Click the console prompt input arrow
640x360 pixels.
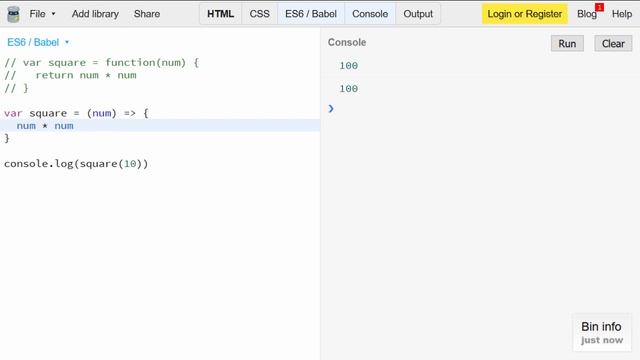click(331, 109)
